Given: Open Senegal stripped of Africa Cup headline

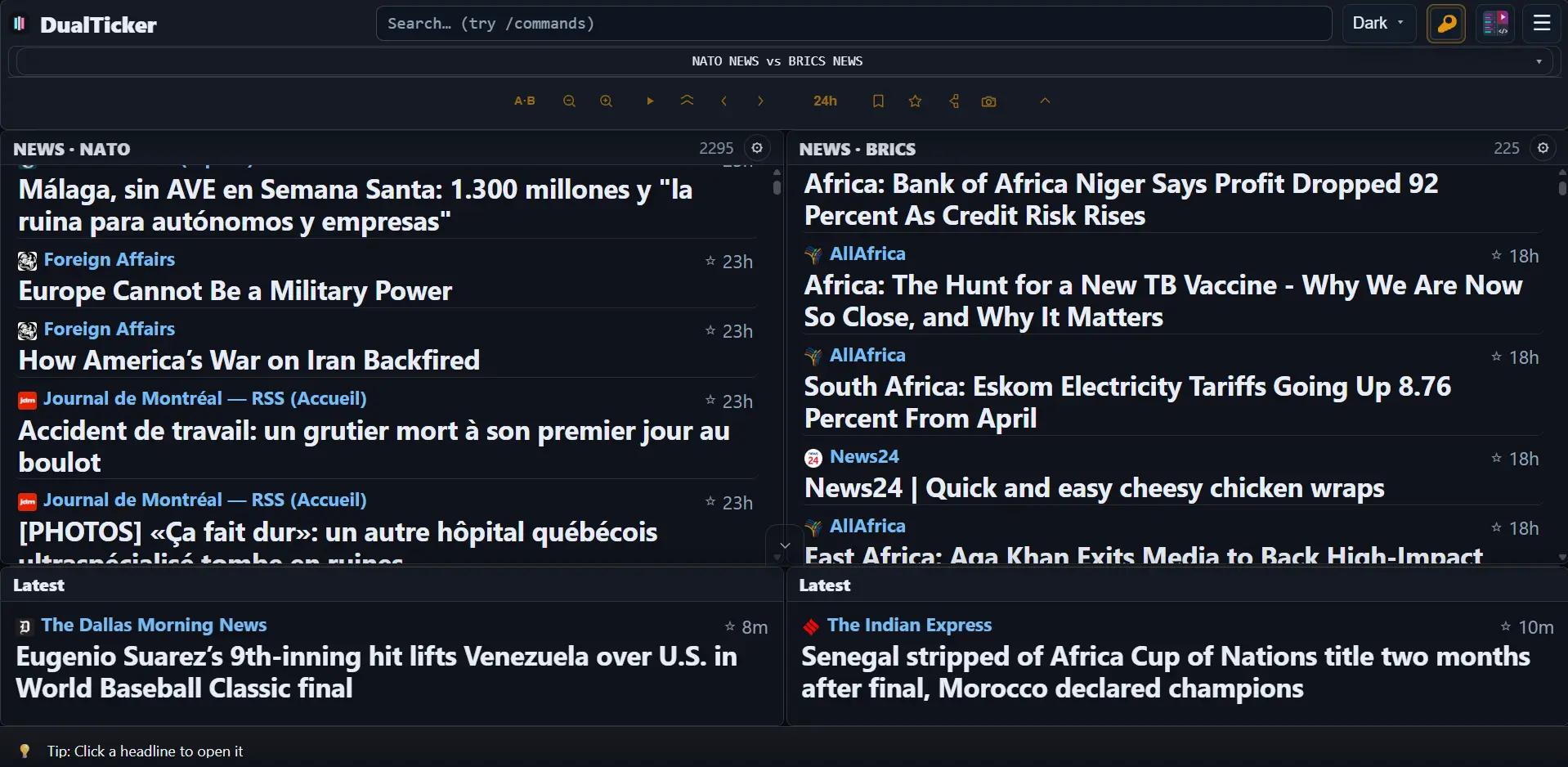Looking at the screenshot, I should (x=1165, y=672).
